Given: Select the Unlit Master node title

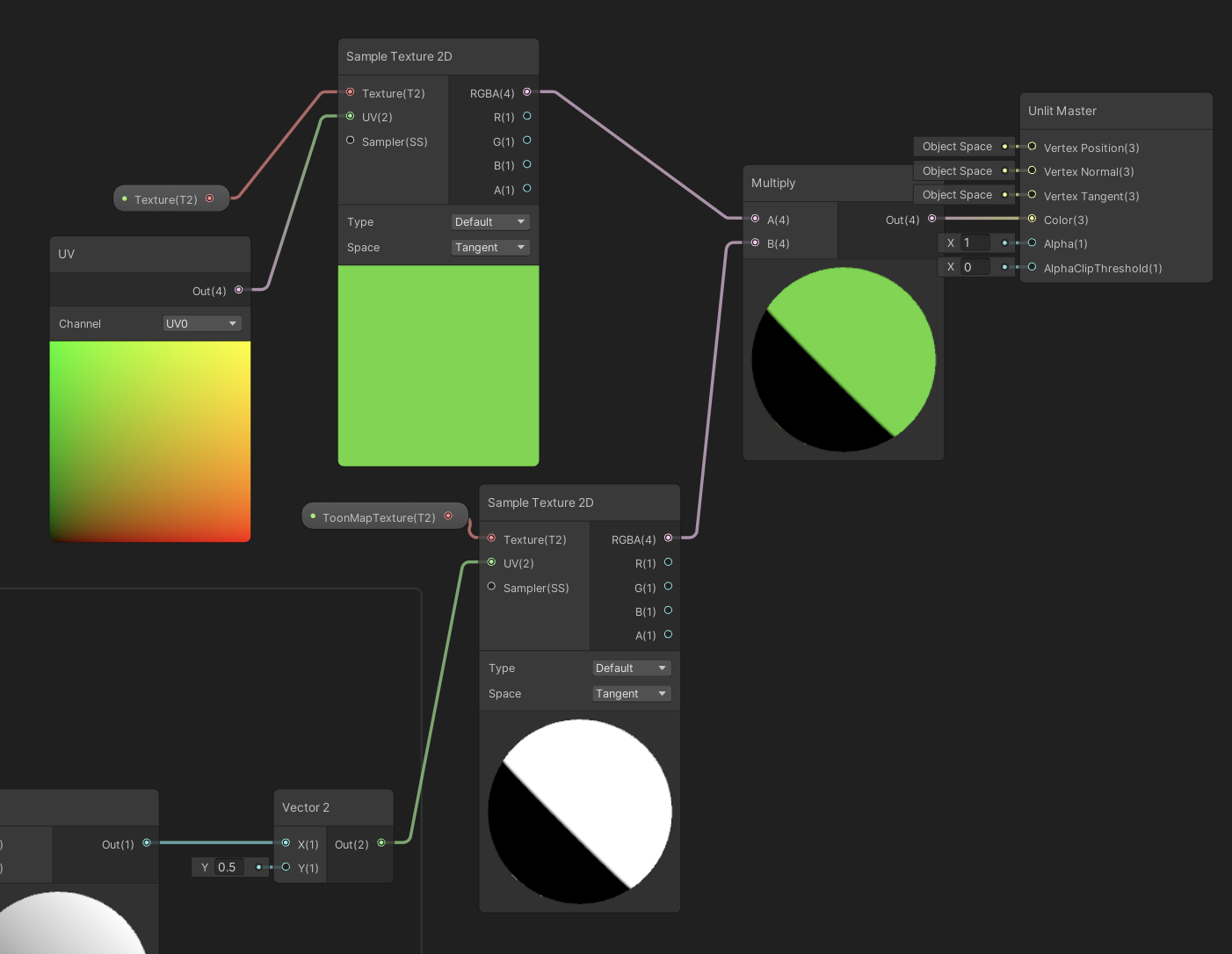Looking at the screenshot, I should coord(1062,111).
